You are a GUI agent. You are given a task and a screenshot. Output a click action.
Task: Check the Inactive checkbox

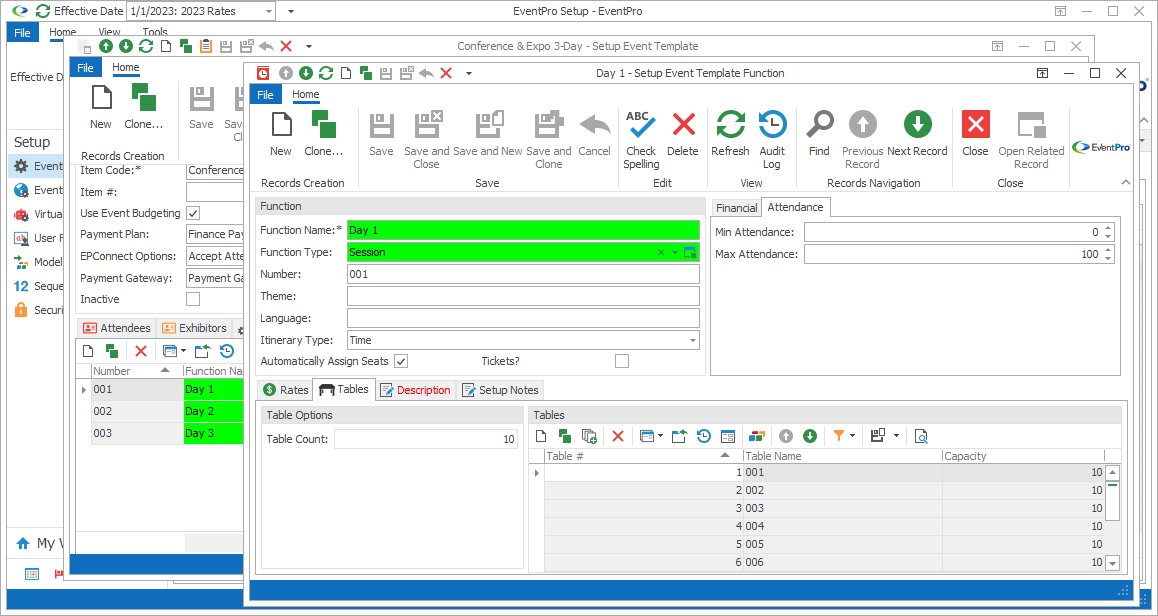(x=193, y=299)
